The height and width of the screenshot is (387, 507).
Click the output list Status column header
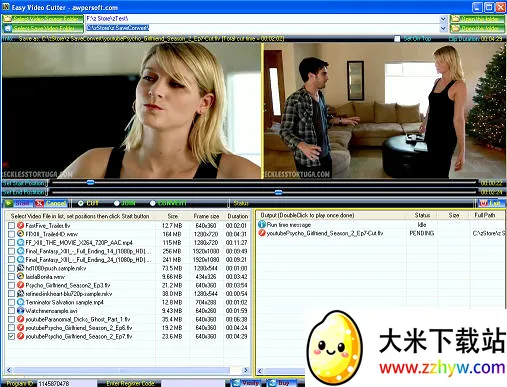422,215
